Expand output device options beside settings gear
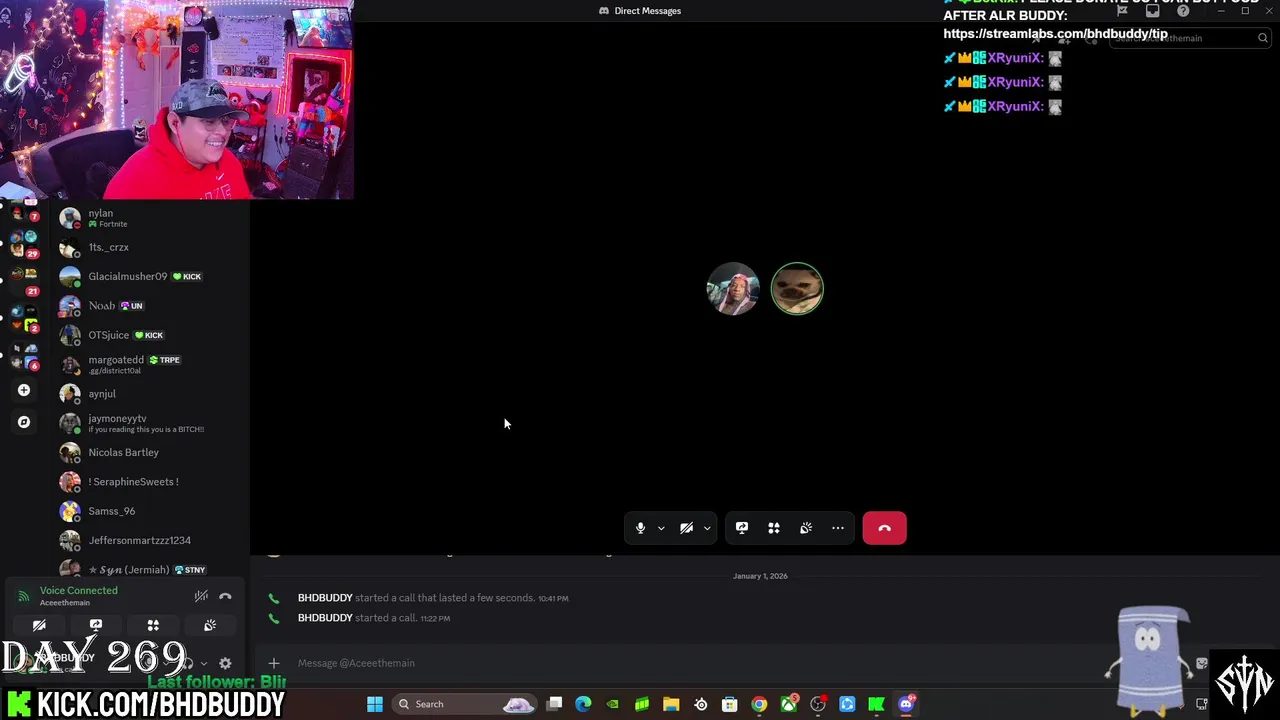Screen dimensions: 1280x720 pos(204,663)
